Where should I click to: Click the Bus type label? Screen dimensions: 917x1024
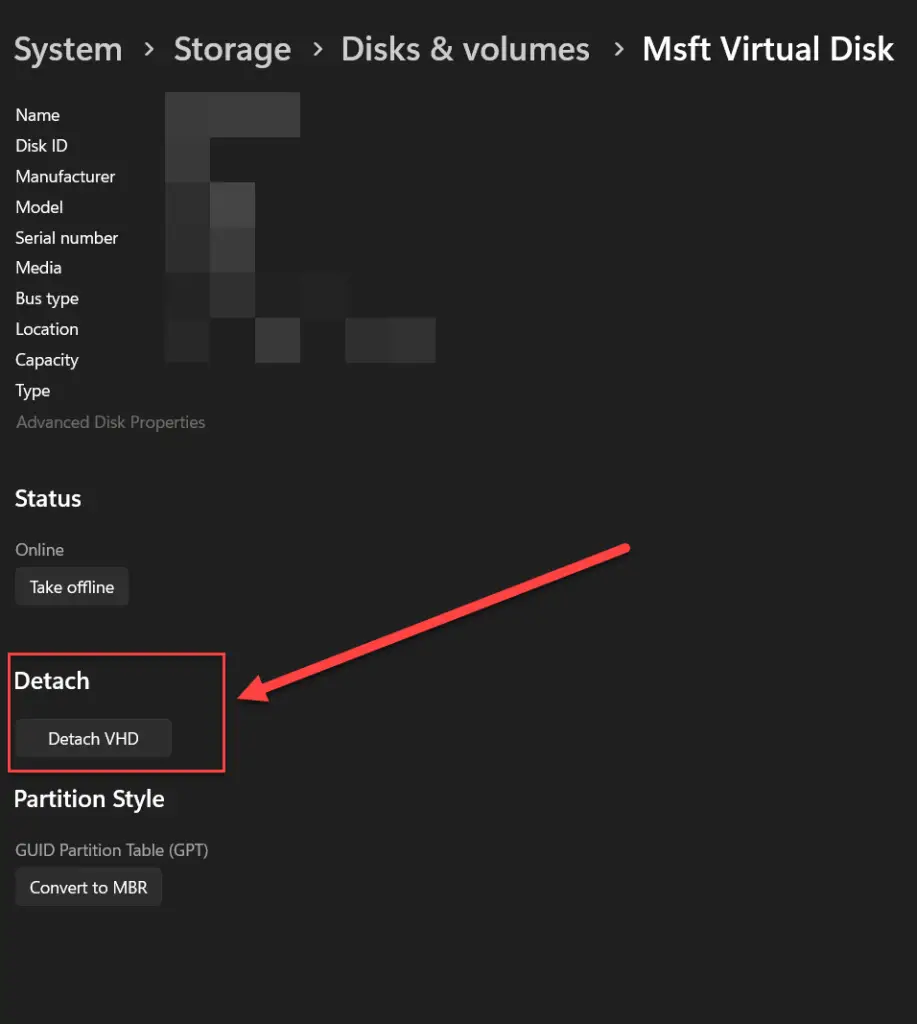click(47, 299)
